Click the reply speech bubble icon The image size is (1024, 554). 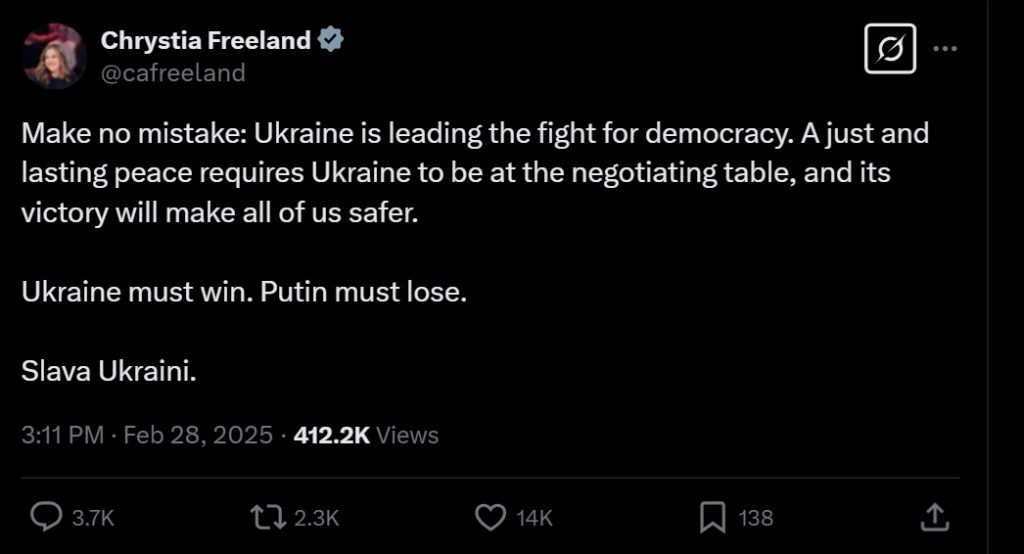tap(46, 517)
